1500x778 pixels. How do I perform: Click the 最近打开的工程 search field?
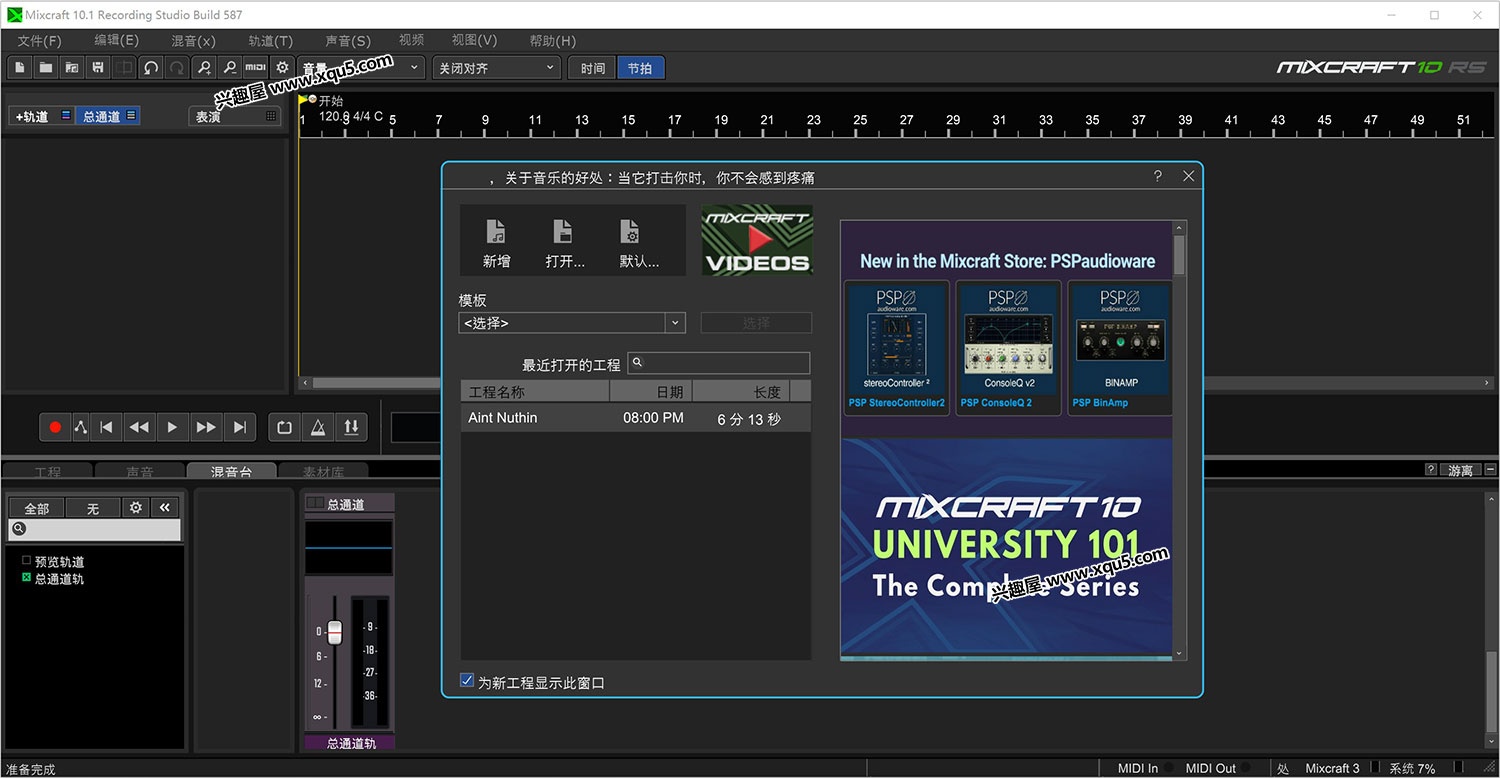tap(719, 363)
